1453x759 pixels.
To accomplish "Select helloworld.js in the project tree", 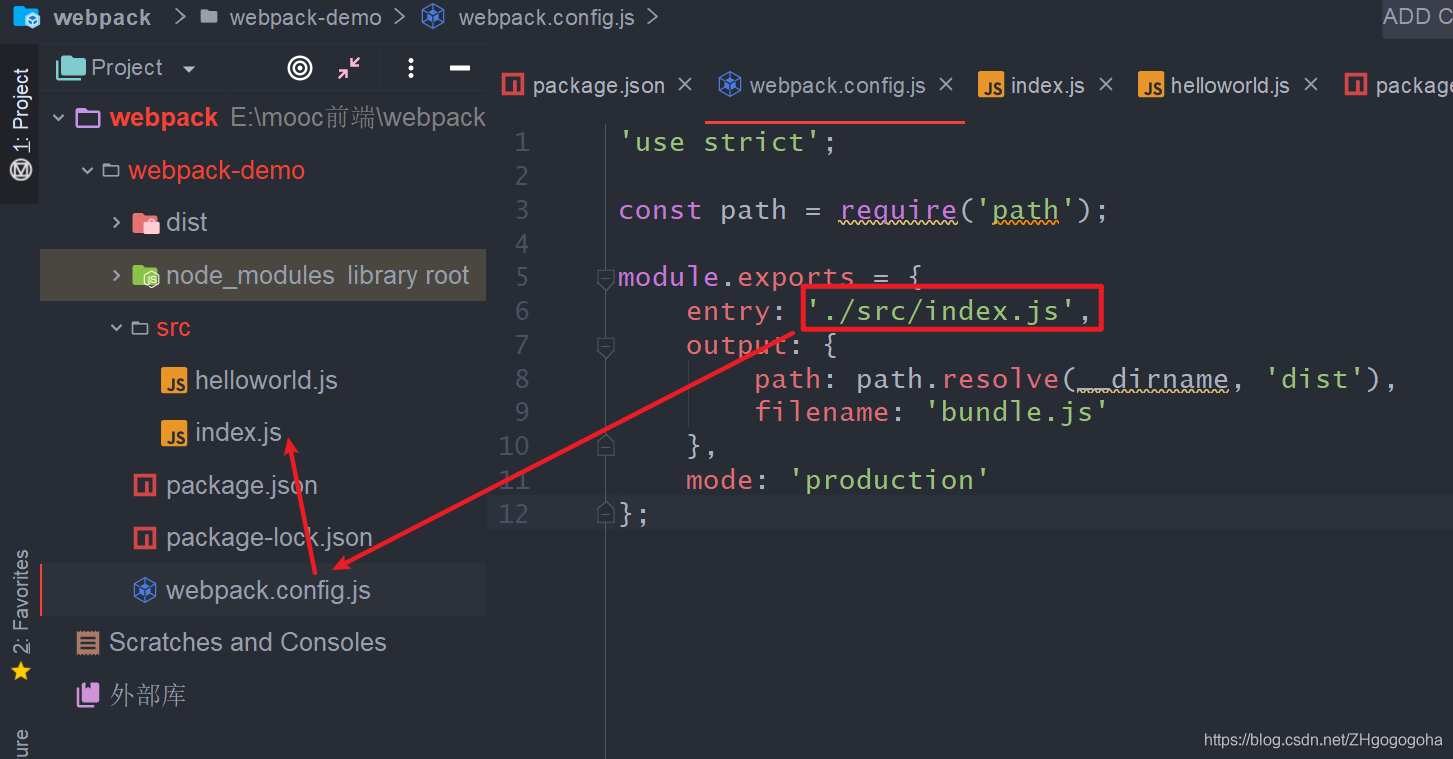I will (265, 380).
